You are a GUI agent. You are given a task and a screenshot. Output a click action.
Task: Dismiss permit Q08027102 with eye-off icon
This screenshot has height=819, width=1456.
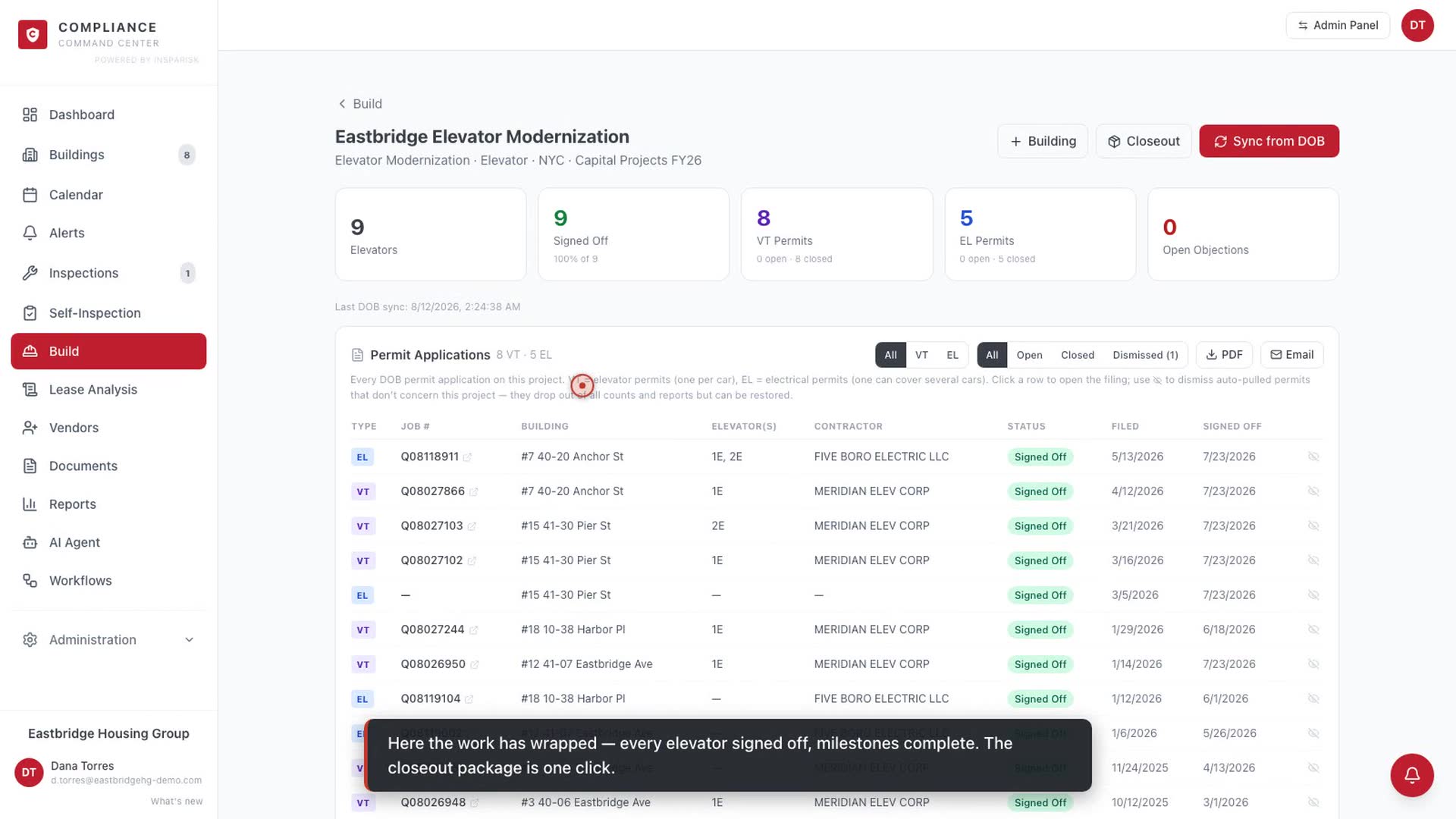1313,560
